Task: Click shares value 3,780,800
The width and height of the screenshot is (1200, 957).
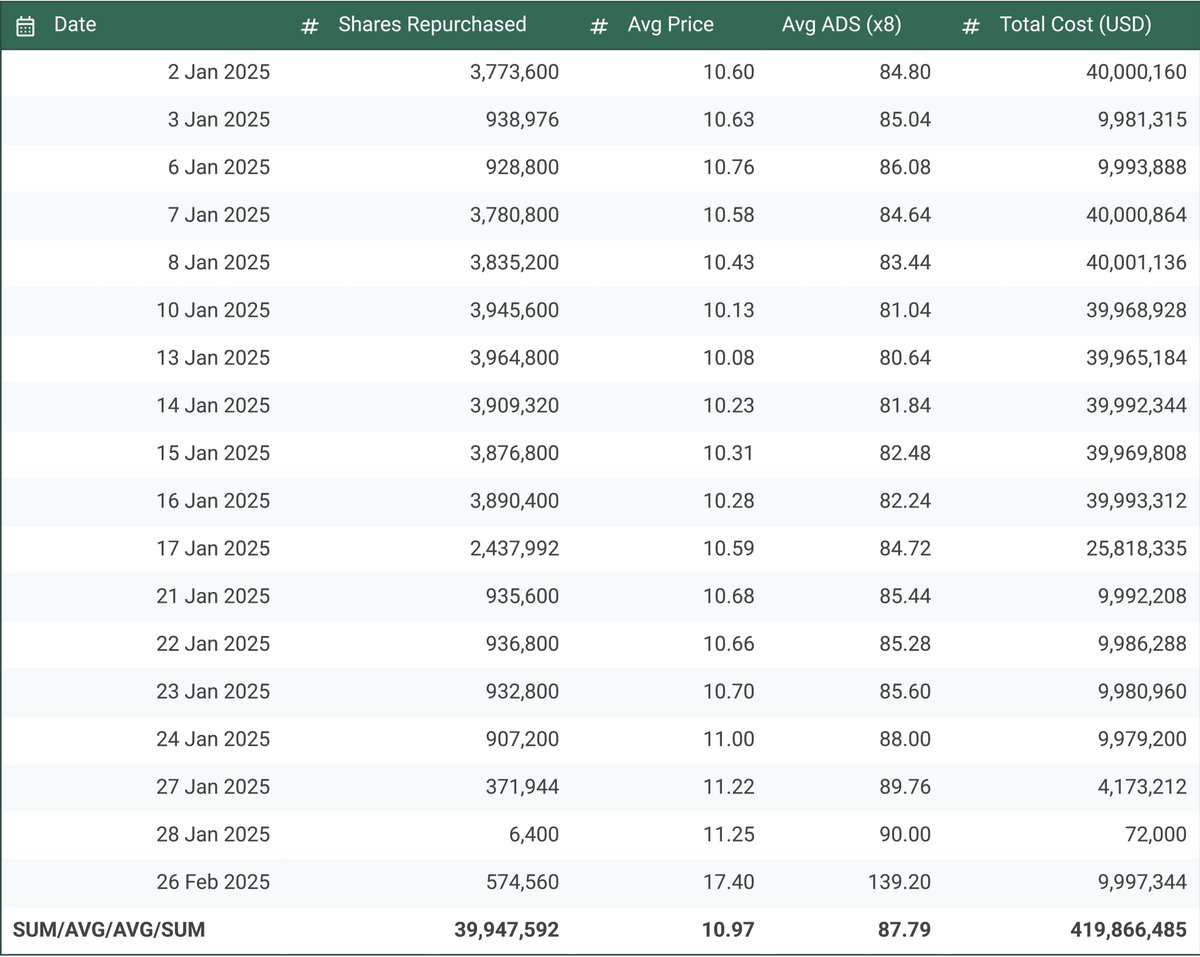Action: coord(515,215)
